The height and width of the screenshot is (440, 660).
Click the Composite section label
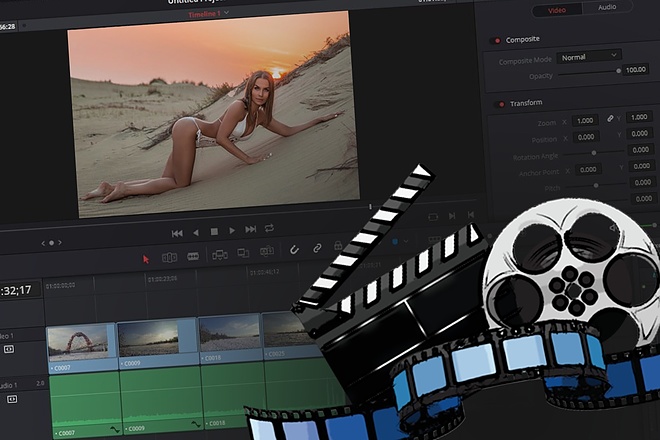point(522,39)
